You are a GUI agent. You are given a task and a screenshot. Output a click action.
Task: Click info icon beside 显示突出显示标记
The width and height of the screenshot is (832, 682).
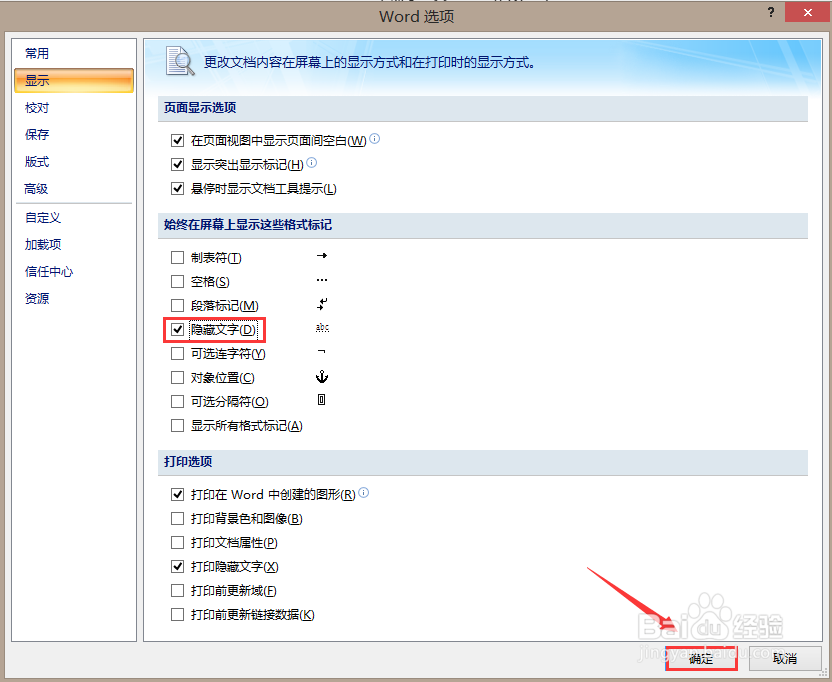[x=311, y=162]
